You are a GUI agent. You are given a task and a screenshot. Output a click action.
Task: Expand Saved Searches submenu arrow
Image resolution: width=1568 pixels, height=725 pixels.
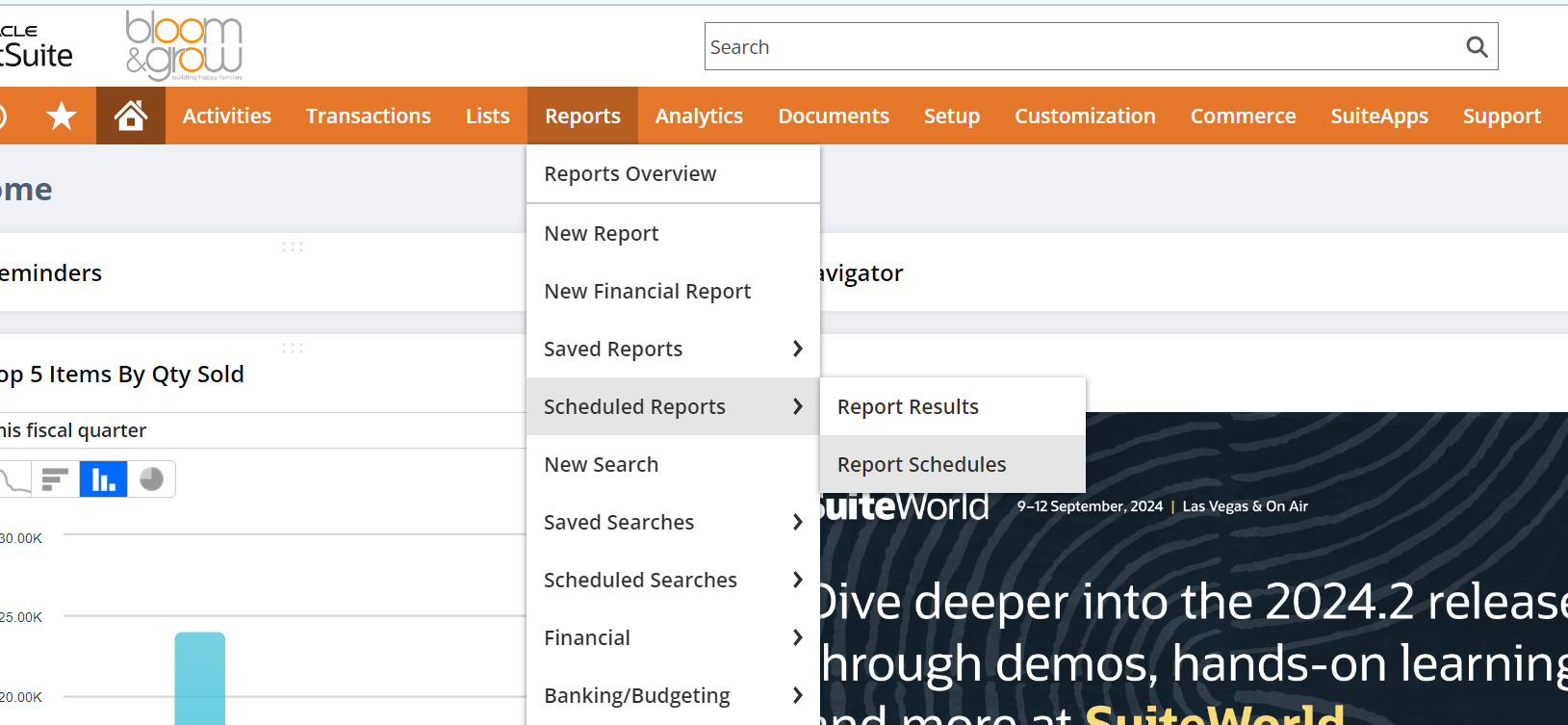797,522
